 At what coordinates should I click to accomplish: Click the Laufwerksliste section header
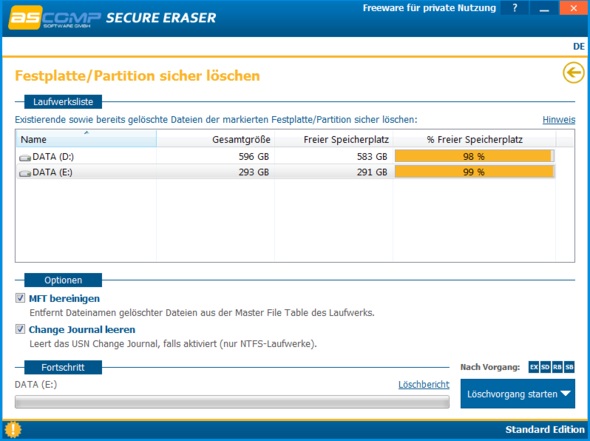(63, 102)
